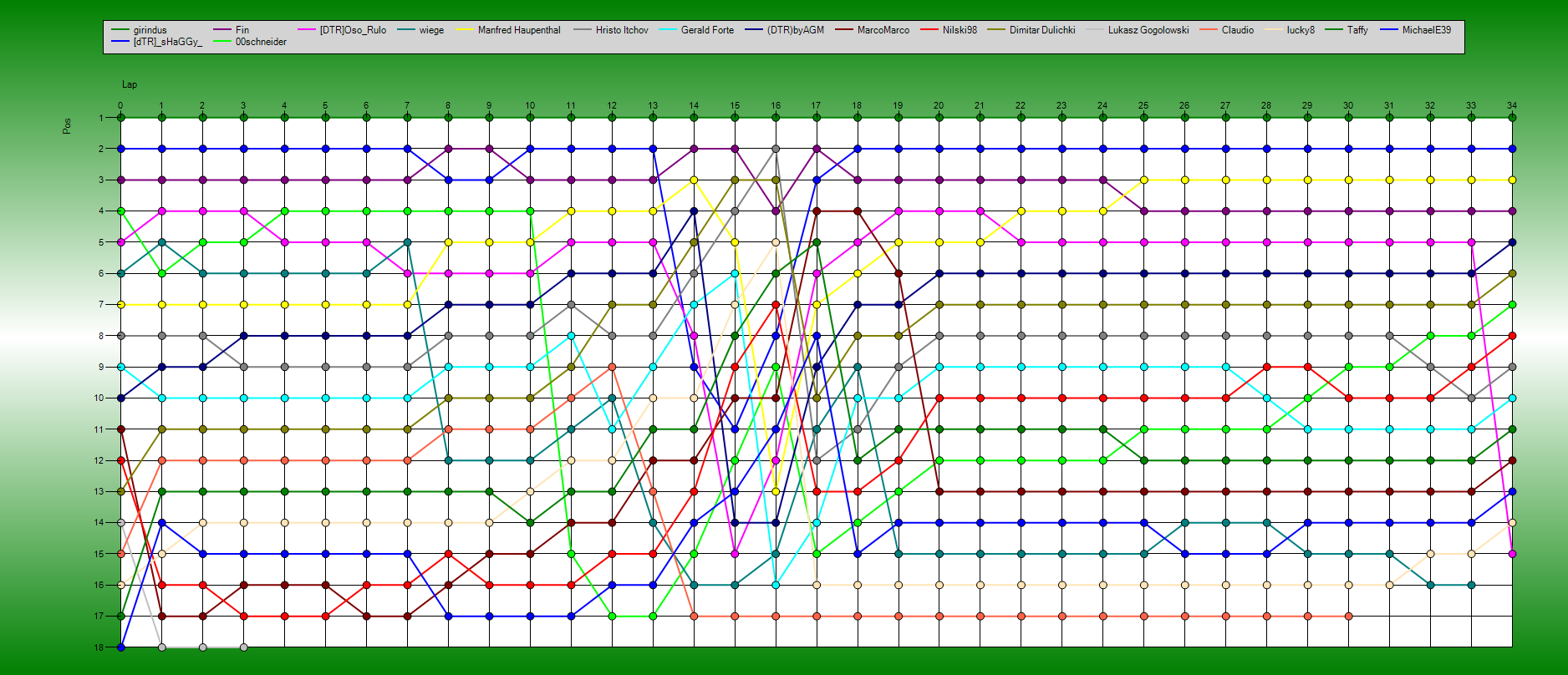
Task: Click position label 9 on the axis
Action: click(101, 367)
